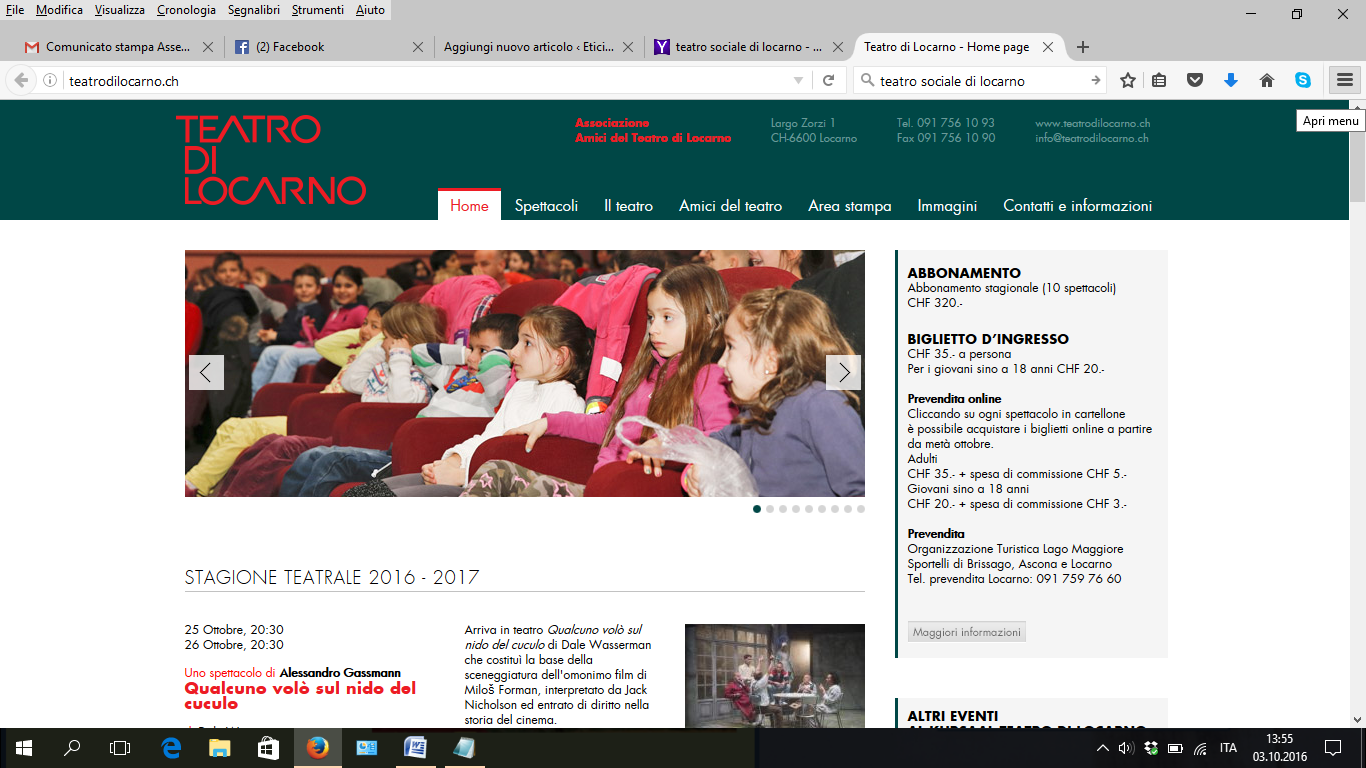Select the second slideshow dot
Viewport: 1366px width, 768px height.
coord(770,509)
